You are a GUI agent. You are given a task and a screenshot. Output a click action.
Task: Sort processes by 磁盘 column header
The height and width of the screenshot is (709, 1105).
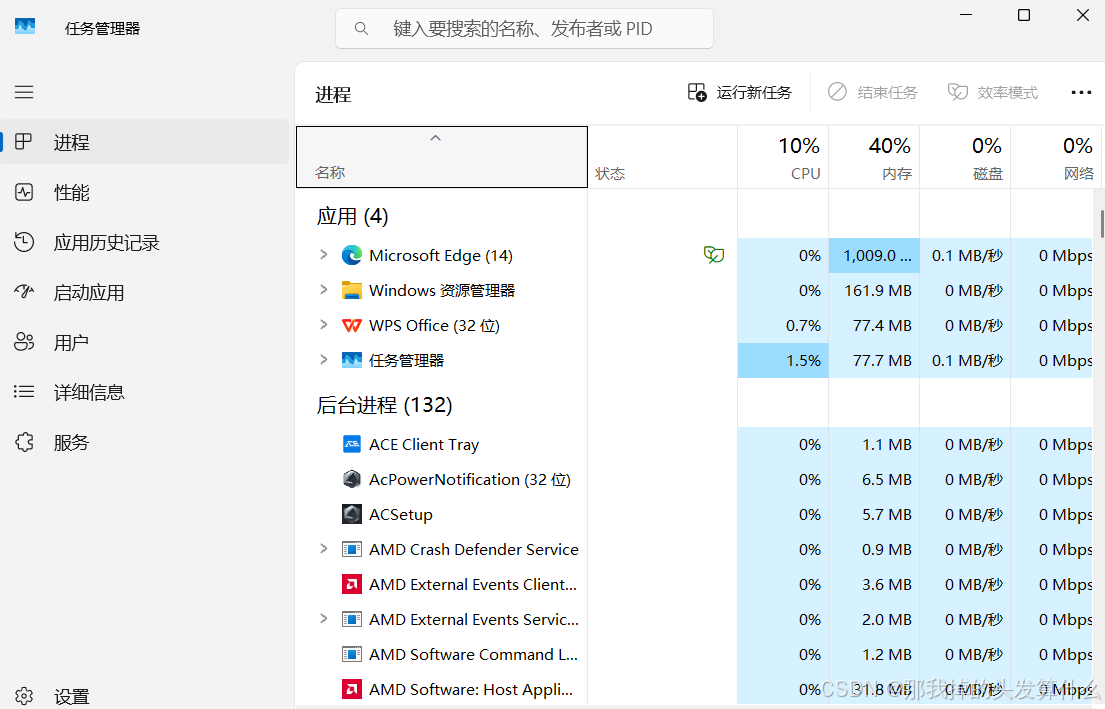point(965,157)
